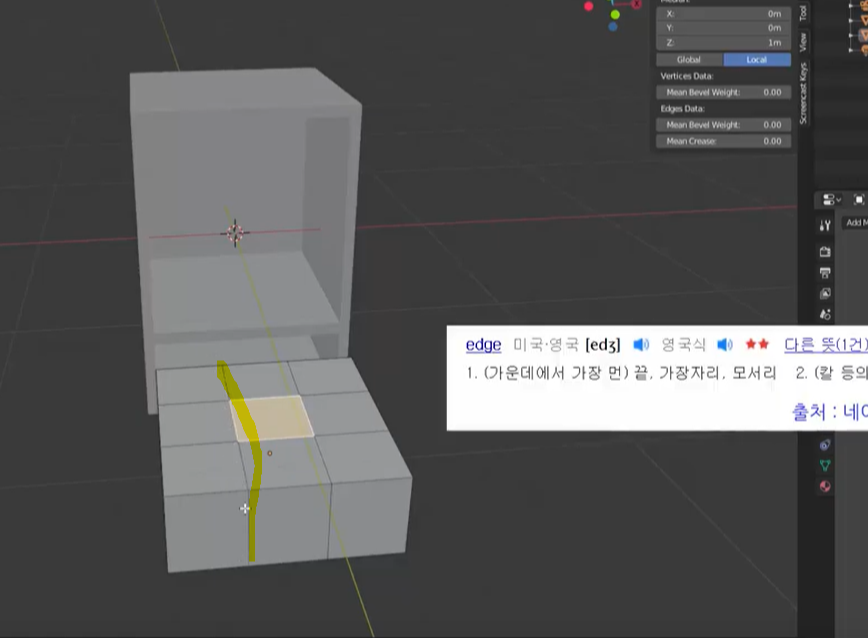The height and width of the screenshot is (638, 868).
Task: Click the median Y value field
Action: pos(724,28)
